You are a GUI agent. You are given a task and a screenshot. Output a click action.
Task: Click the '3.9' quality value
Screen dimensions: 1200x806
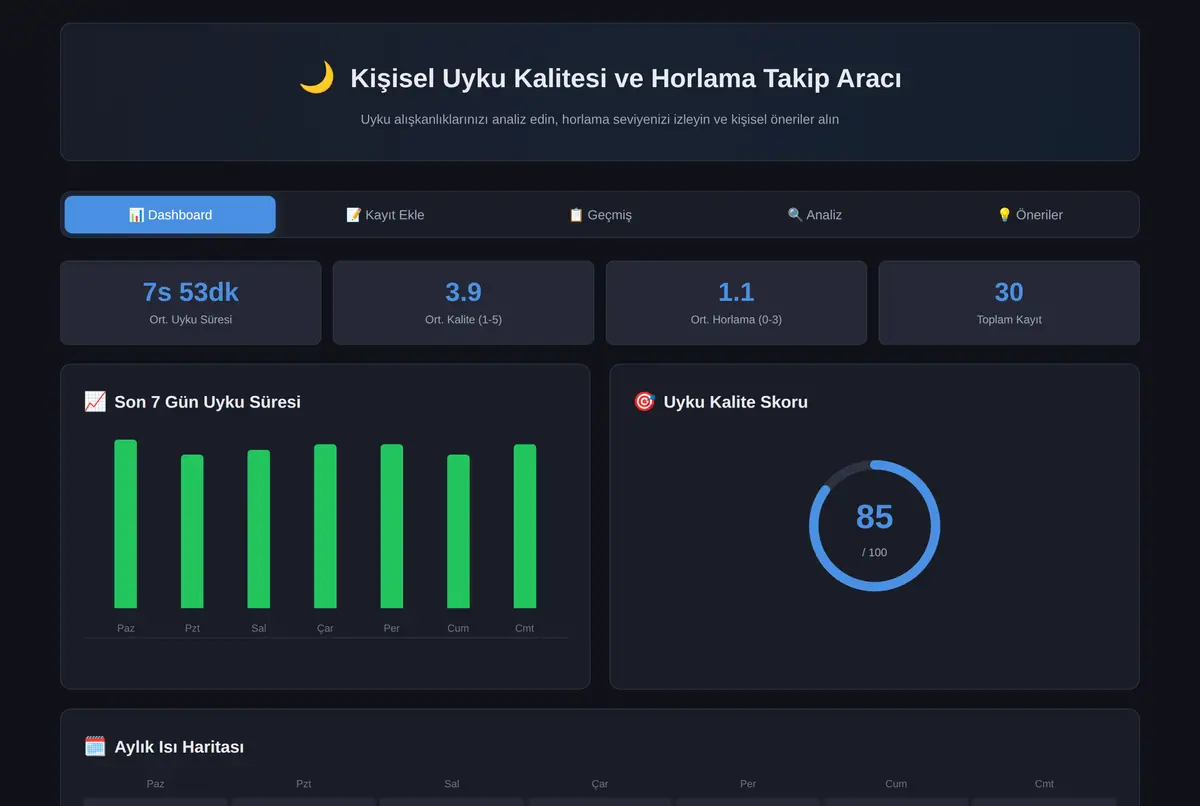coord(463,292)
